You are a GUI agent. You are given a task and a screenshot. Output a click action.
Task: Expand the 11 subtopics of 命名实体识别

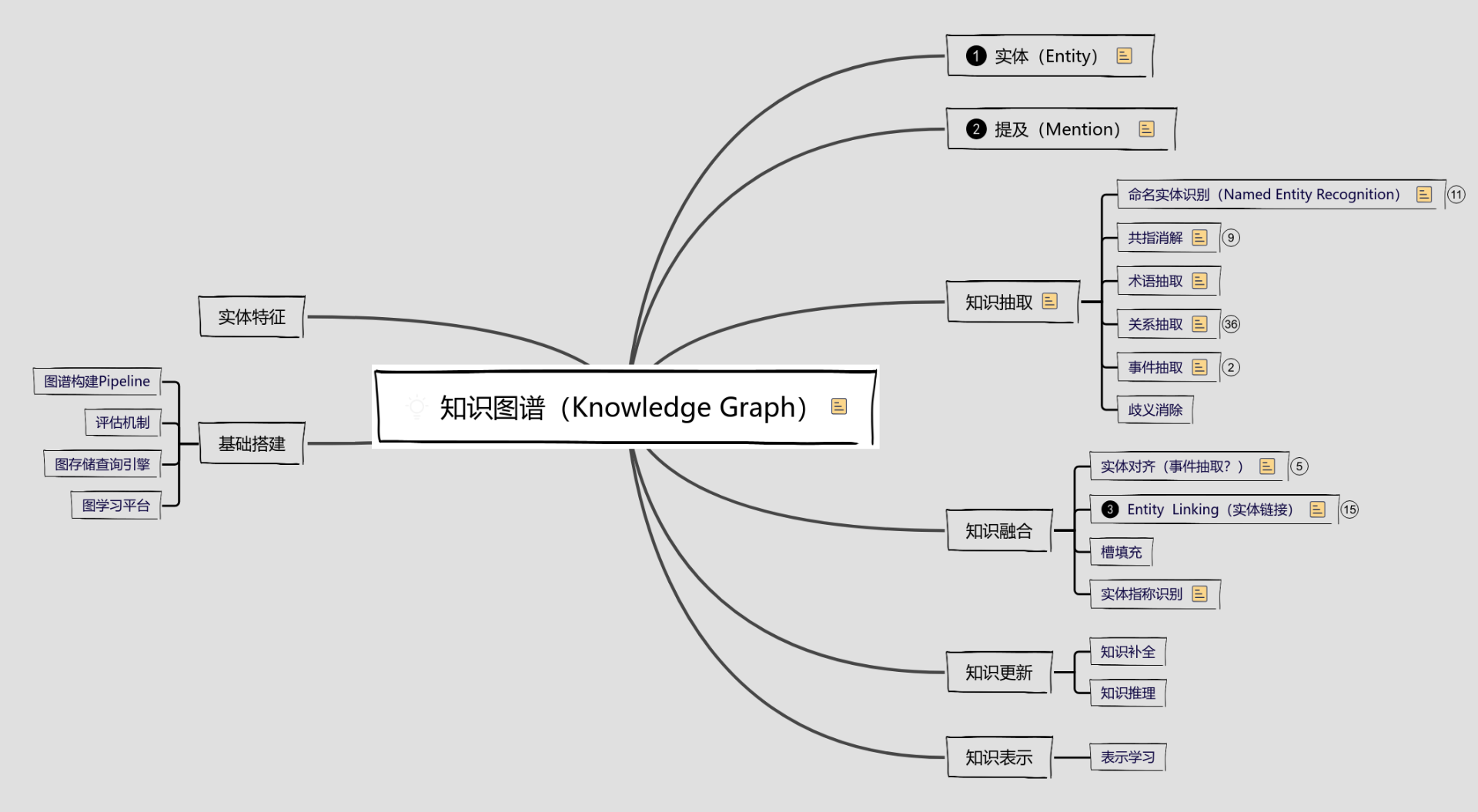pos(1456,195)
